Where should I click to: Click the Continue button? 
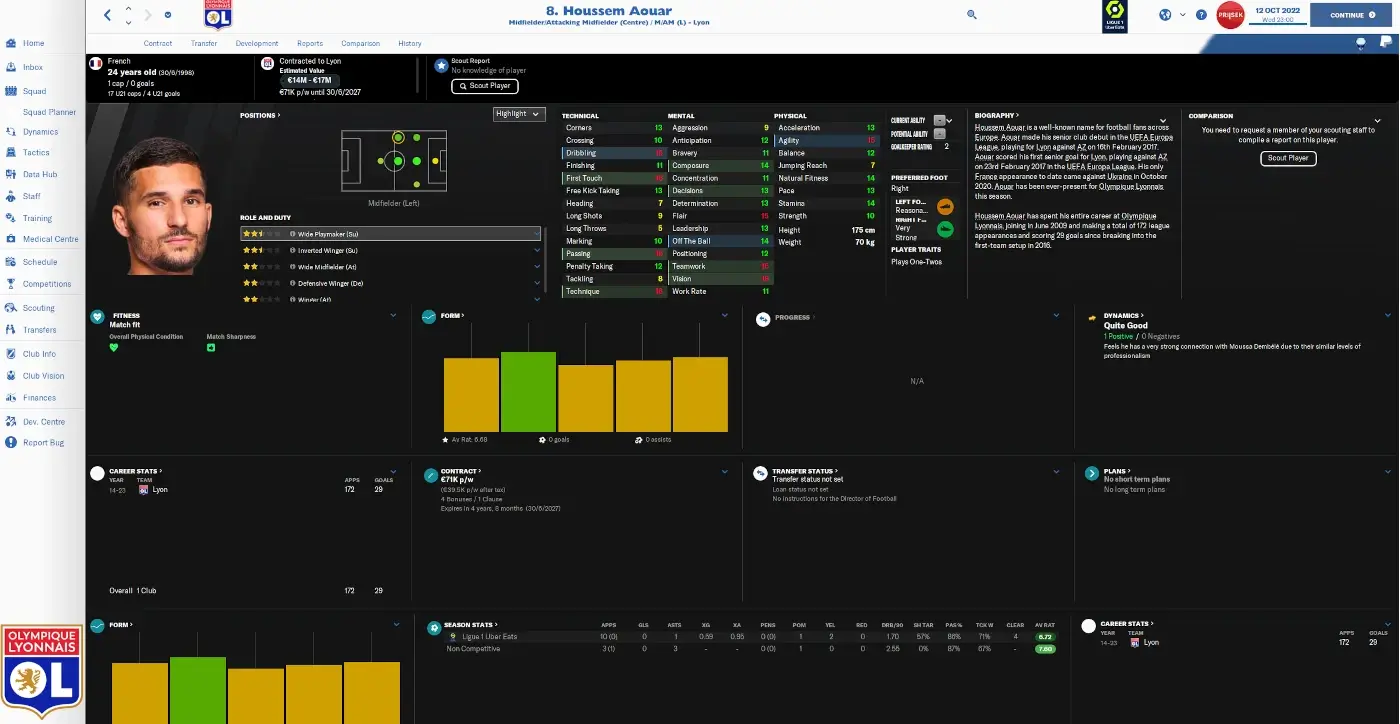tap(1353, 15)
